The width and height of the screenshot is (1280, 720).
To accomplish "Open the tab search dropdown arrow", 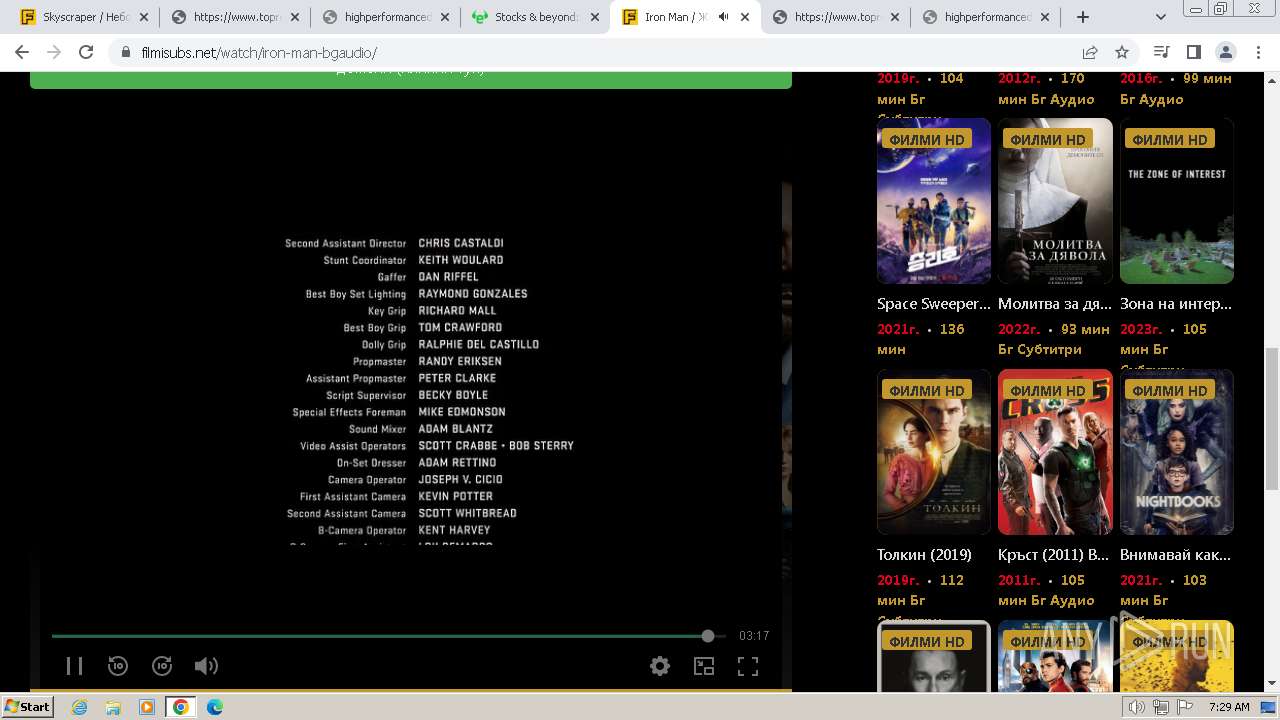I will pos(1161,17).
